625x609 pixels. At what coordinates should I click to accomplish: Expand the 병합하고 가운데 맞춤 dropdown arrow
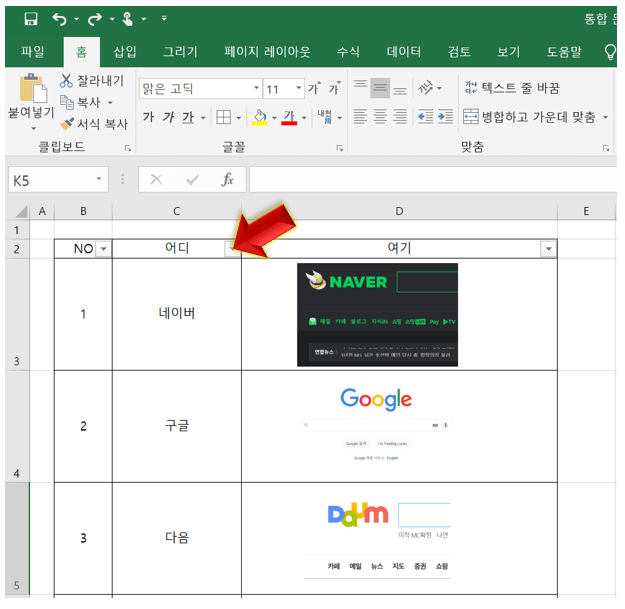pyautogui.click(x=605, y=118)
